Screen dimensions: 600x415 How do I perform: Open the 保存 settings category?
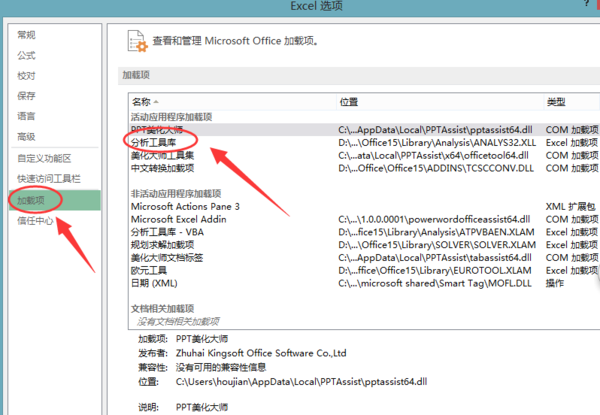(27, 96)
